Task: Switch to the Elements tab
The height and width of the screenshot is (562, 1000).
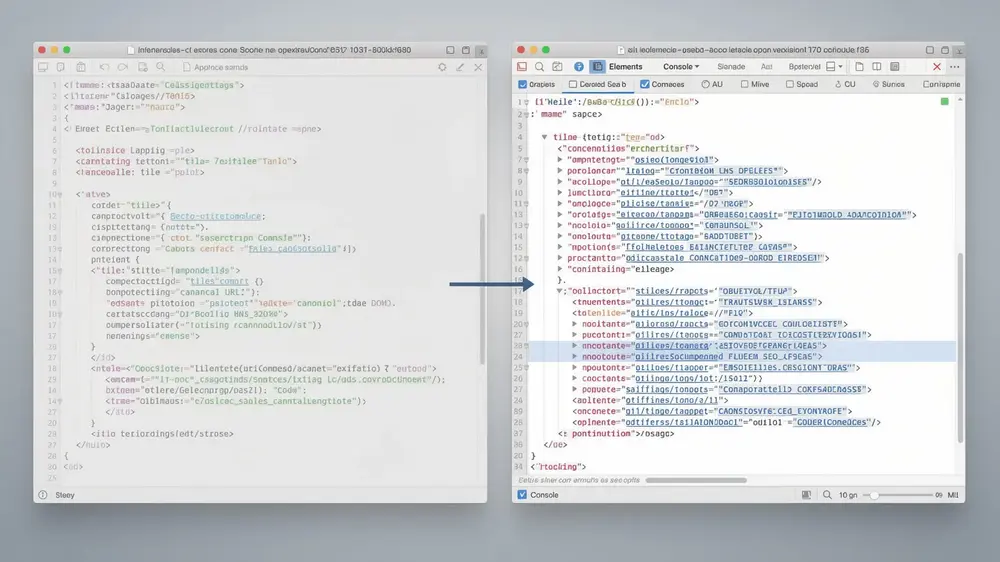Action: (625, 66)
